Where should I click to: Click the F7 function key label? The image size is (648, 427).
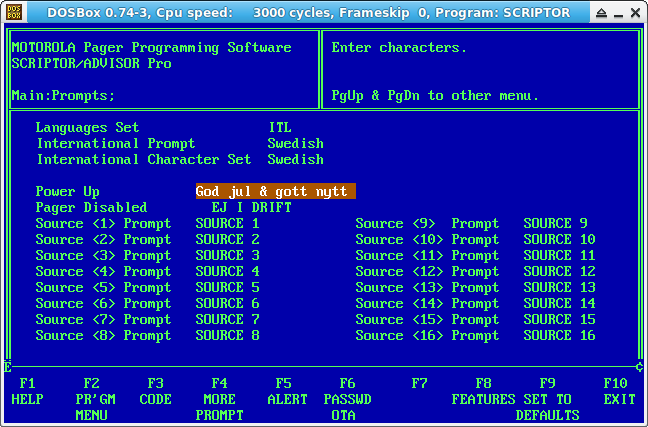click(419, 384)
